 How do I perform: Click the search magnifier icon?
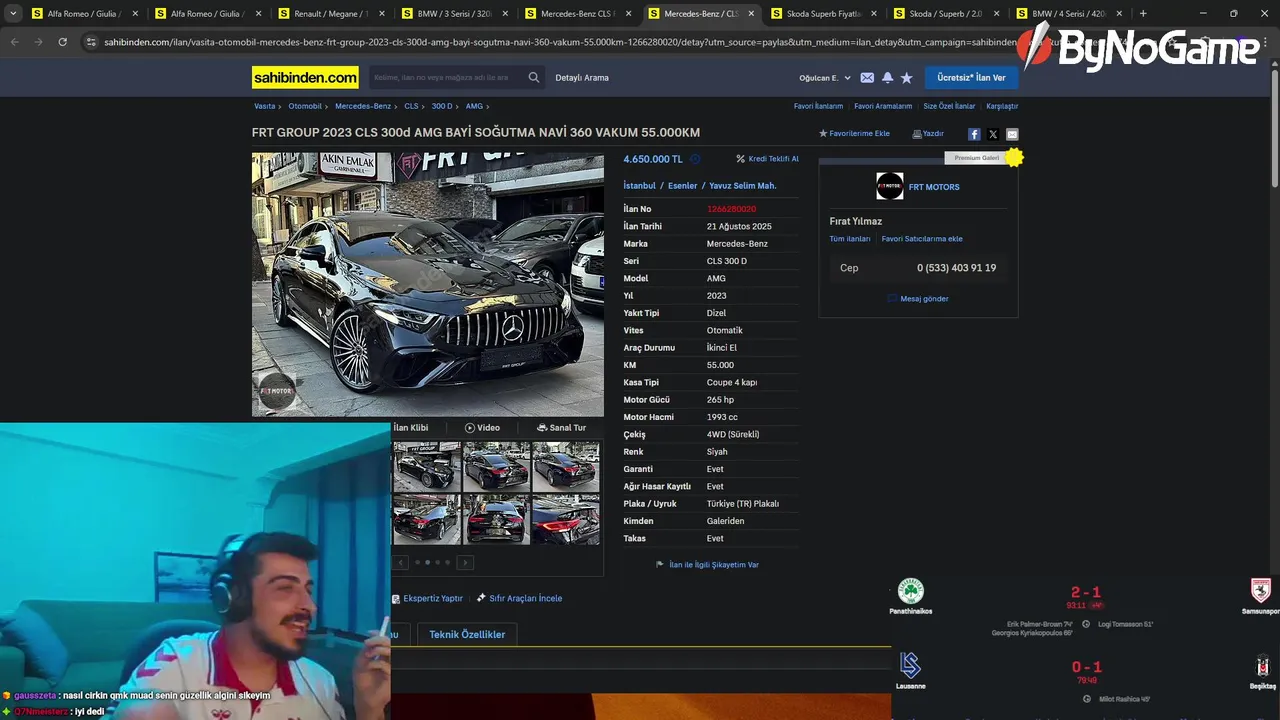[x=534, y=77]
